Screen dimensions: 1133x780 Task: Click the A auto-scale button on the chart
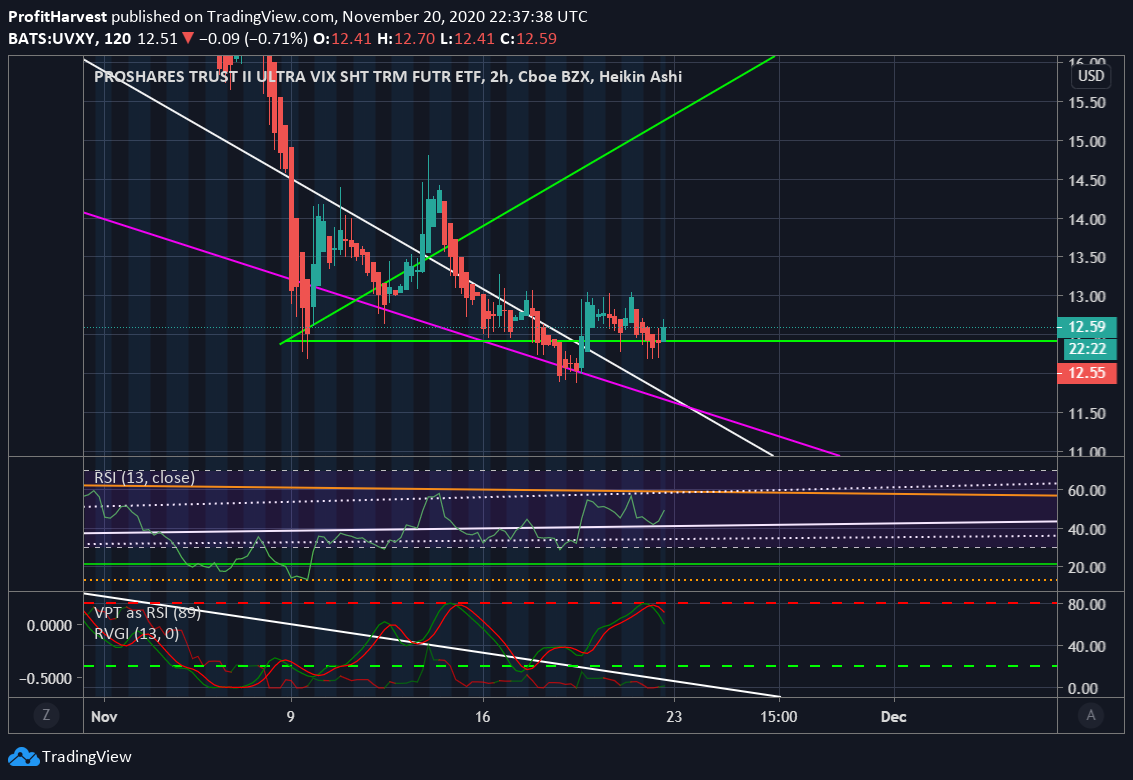[1090, 716]
